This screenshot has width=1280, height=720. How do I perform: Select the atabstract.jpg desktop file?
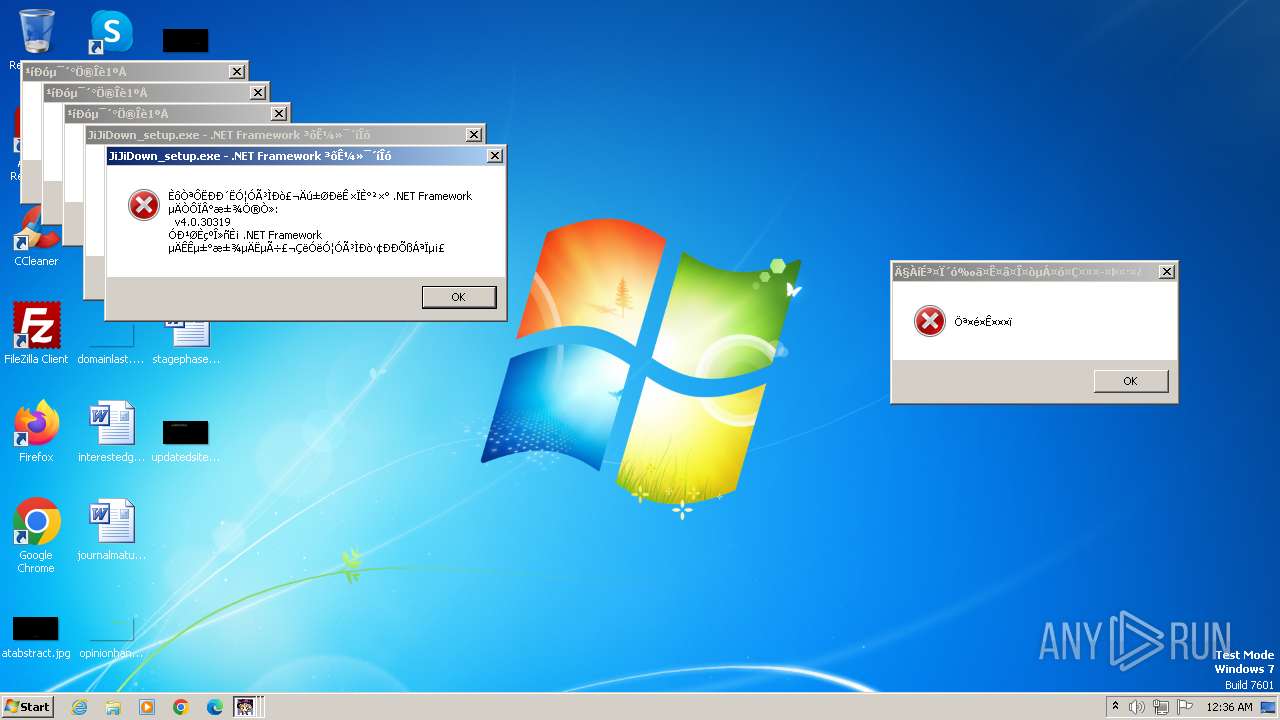click(x=36, y=637)
